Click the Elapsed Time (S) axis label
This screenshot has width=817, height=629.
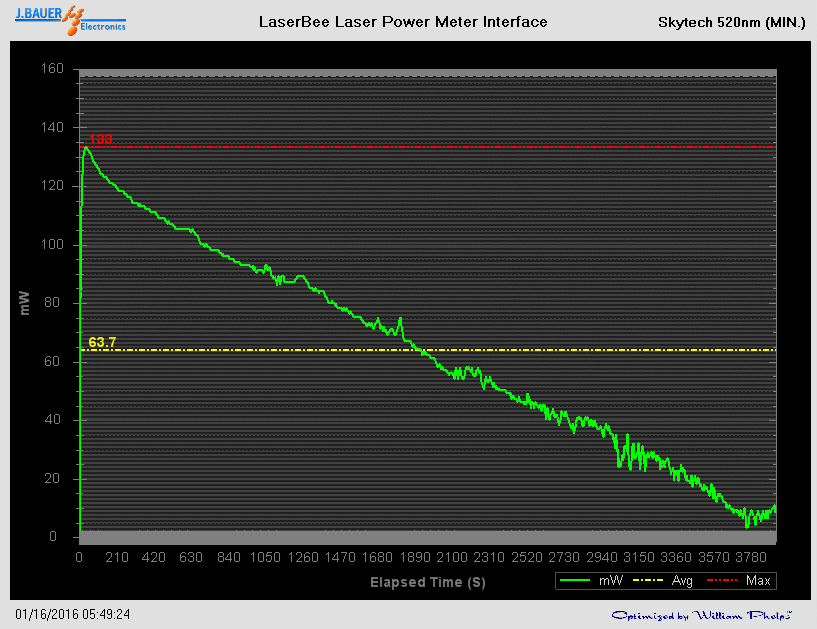click(428, 581)
